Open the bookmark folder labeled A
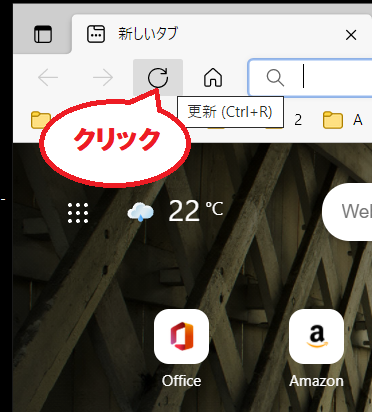Viewport: 372px width, 412px height. coord(343,120)
